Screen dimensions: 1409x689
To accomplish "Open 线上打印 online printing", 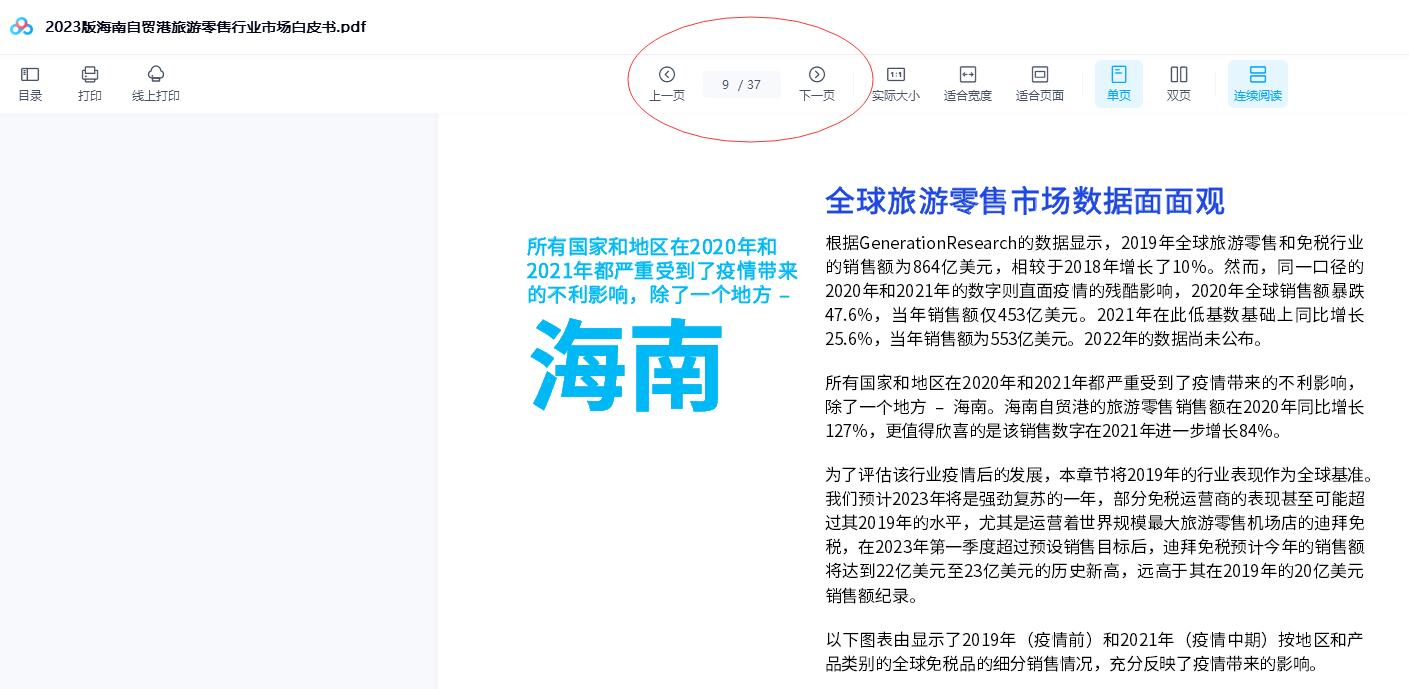I will pyautogui.click(x=155, y=83).
